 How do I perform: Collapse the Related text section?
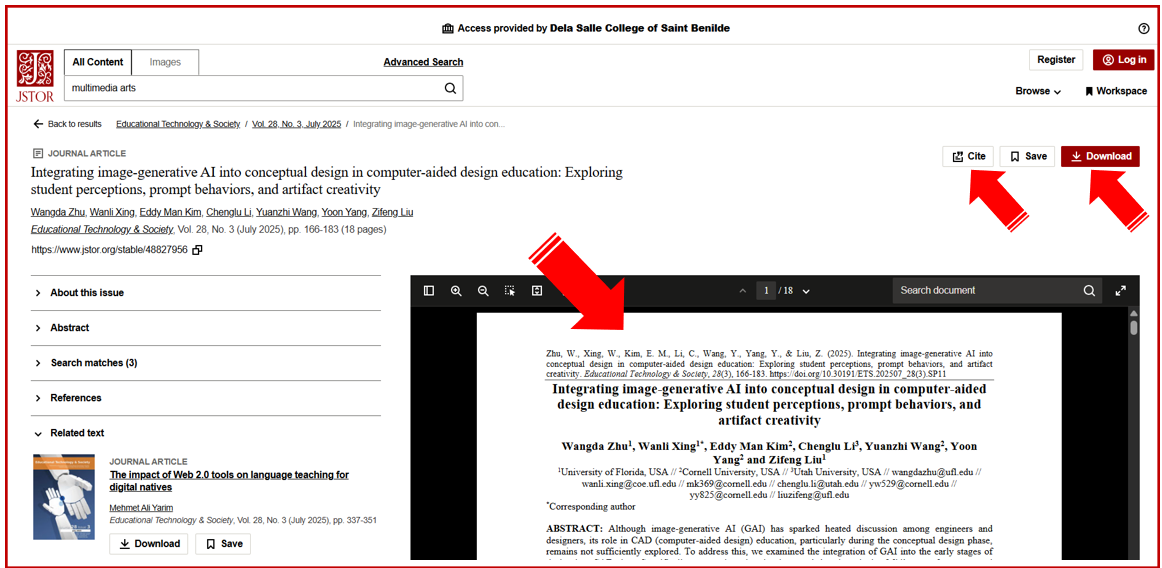click(x=206, y=433)
